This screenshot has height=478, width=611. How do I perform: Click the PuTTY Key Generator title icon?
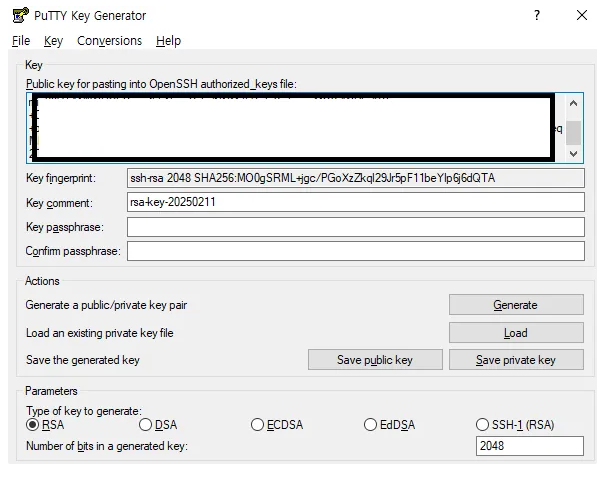[21, 15]
